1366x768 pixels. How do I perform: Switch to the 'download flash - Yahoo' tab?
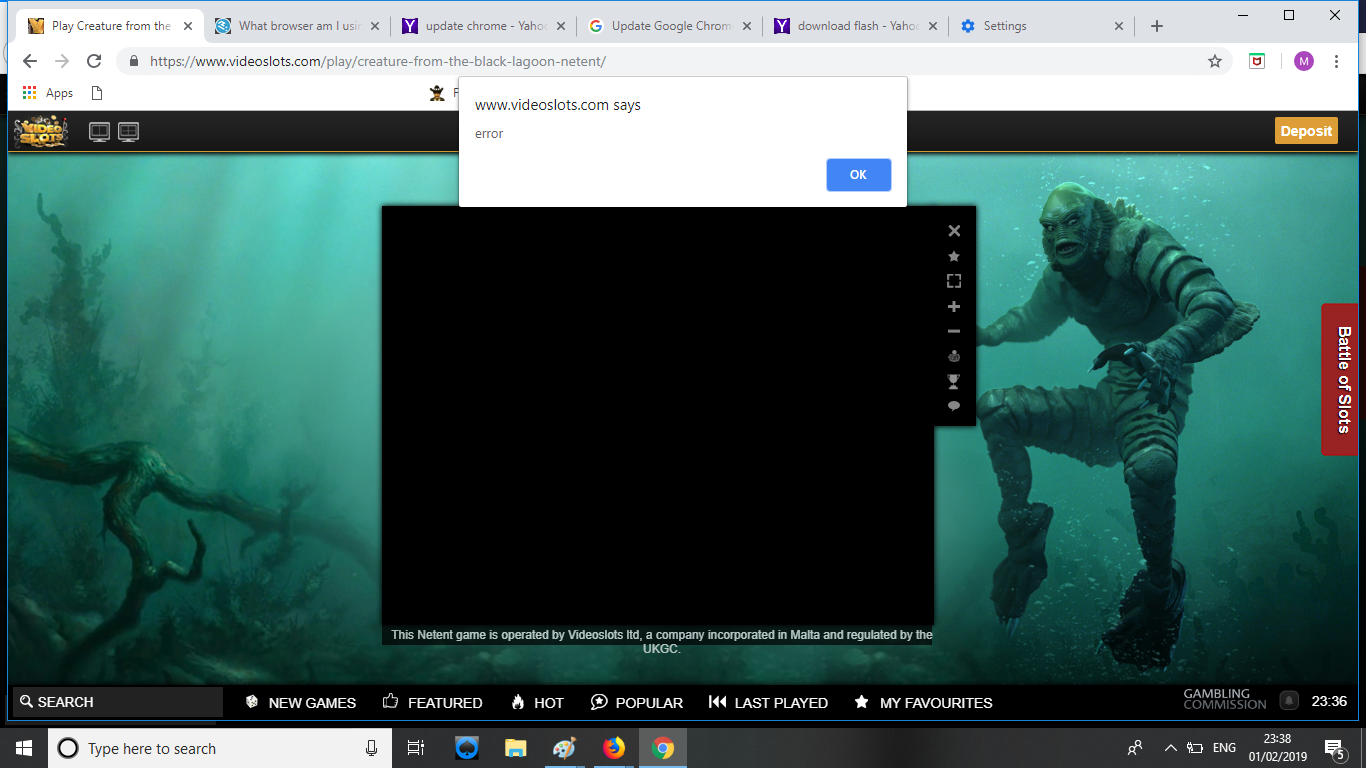pyautogui.click(x=856, y=26)
